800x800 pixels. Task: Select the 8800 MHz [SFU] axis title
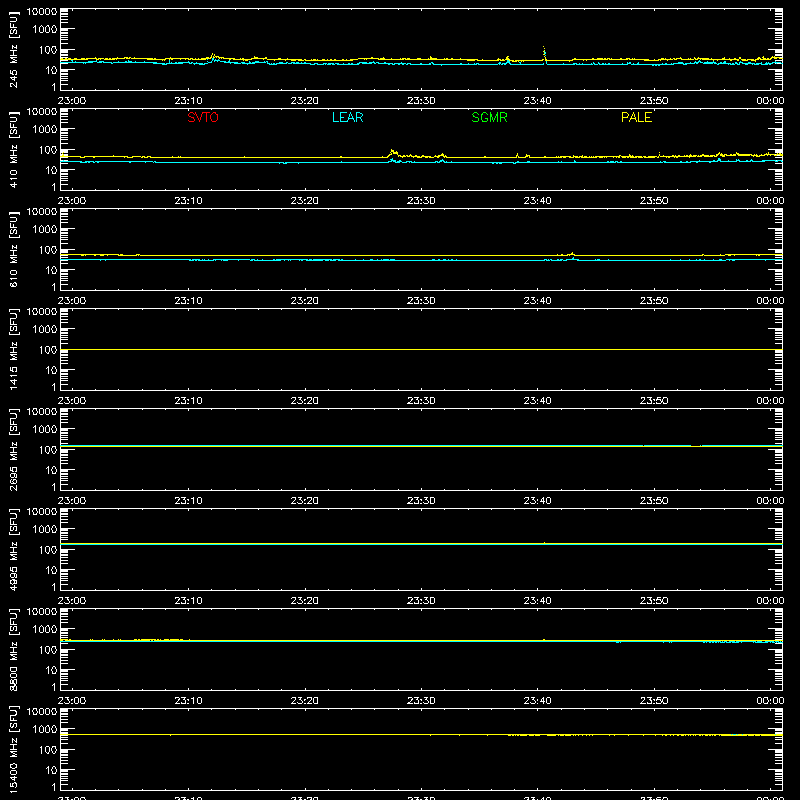click(13, 650)
